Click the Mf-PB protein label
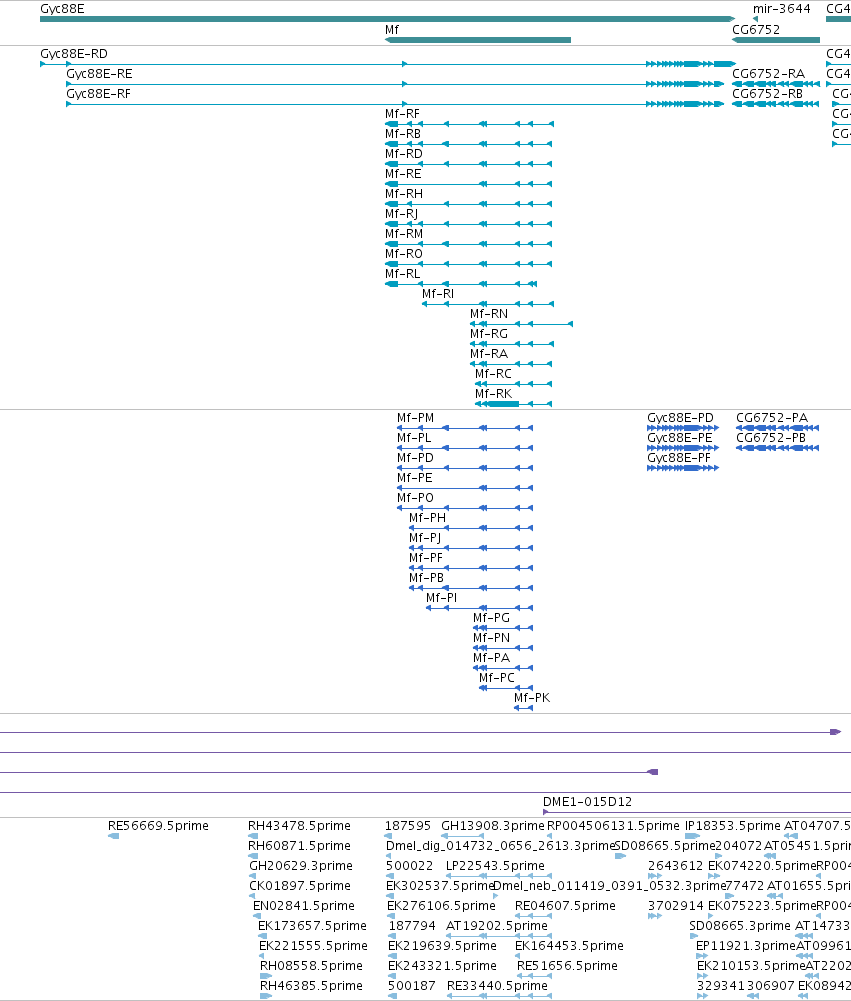Viewport: 851px width, 1001px height. 426,578
